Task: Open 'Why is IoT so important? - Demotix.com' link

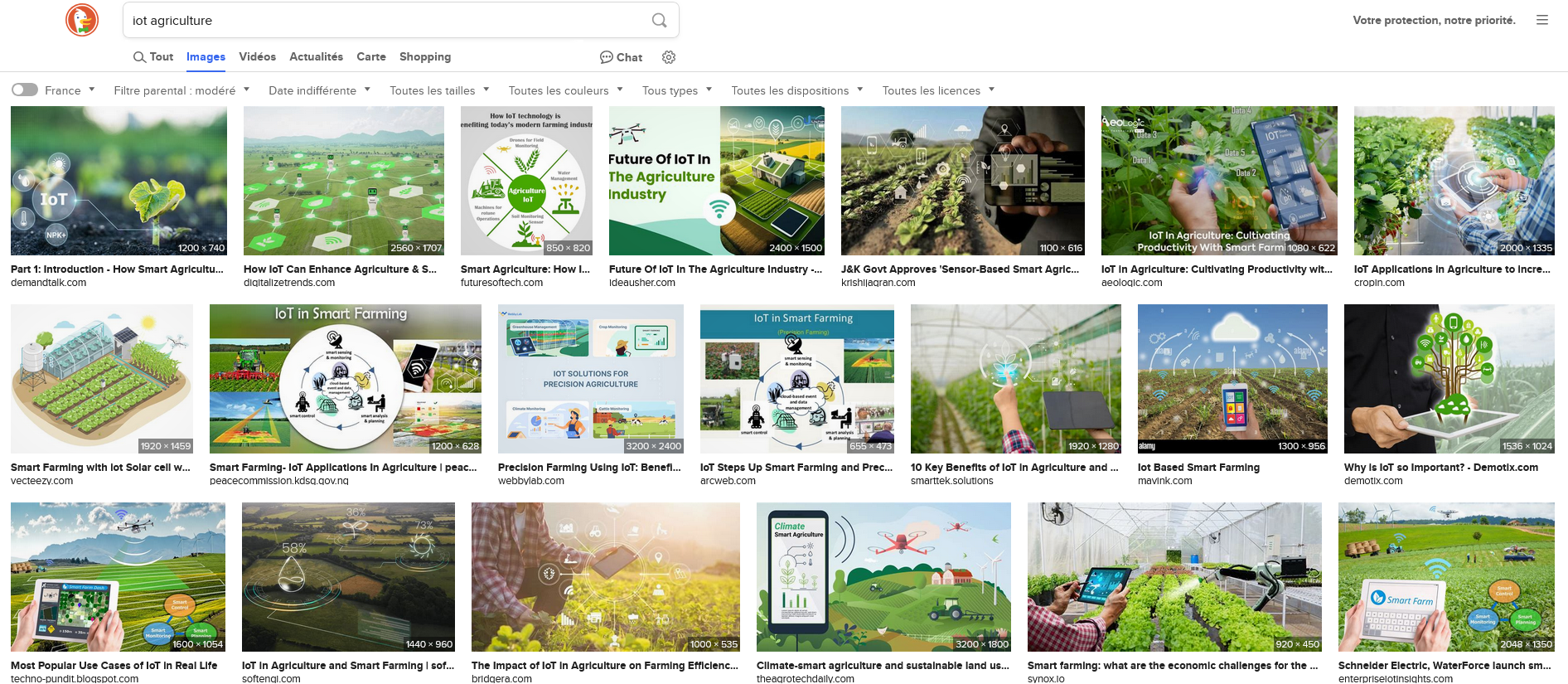Action: 1441,468
